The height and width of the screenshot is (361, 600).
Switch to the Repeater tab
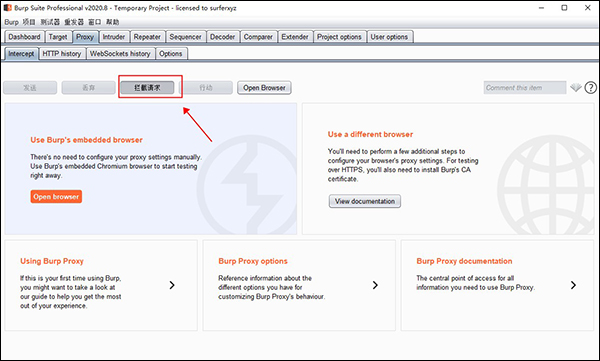point(147,37)
